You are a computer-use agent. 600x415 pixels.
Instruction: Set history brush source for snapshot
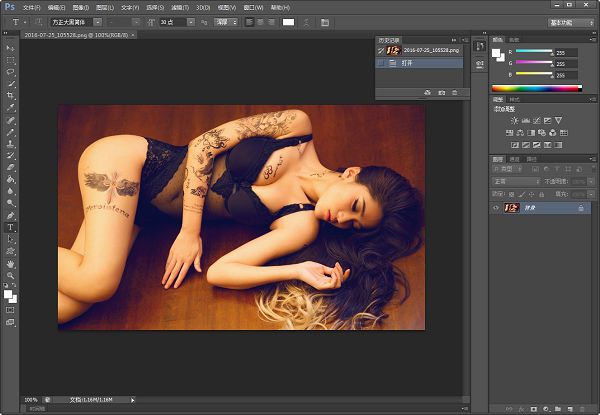[381, 50]
